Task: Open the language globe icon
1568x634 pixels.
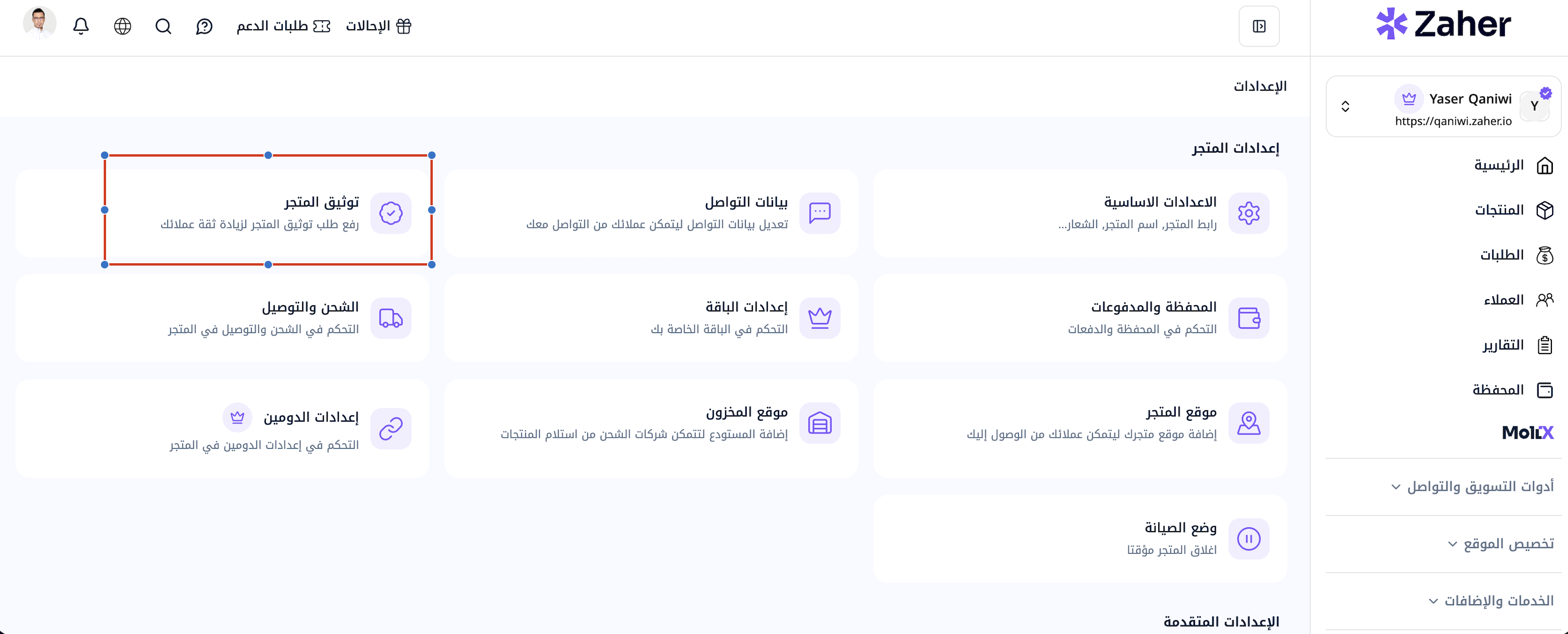Action: tap(123, 26)
